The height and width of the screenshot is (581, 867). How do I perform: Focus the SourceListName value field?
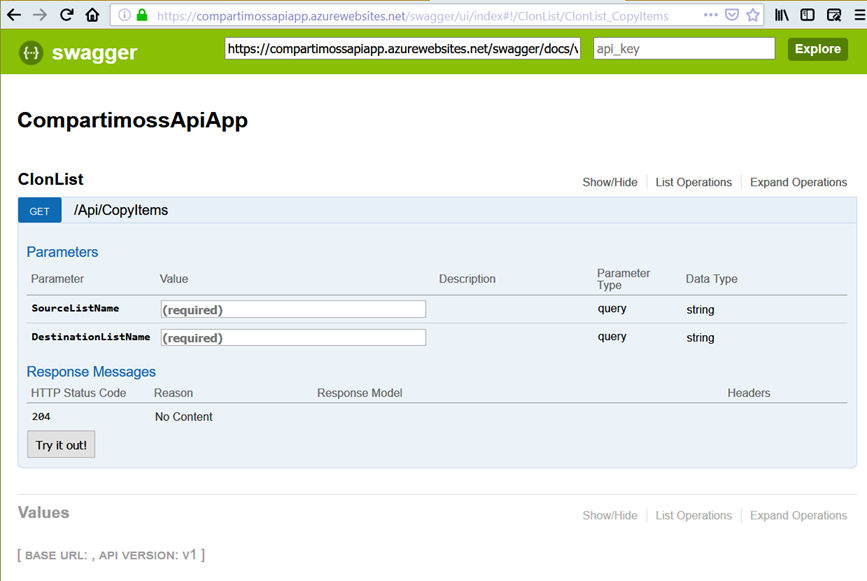tap(293, 310)
